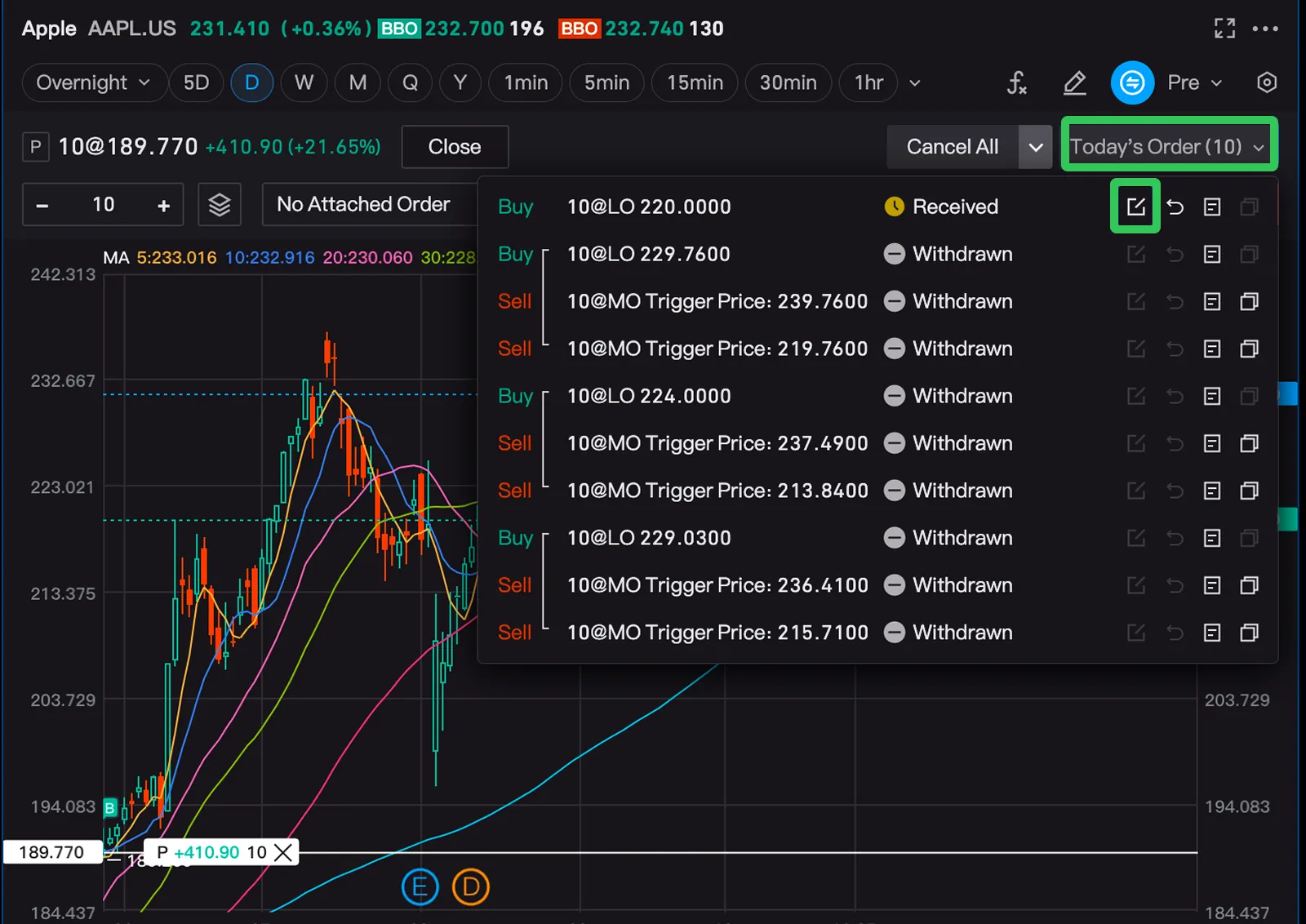Viewport: 1306px width, 924px height.
Task: Select the 15min interval tab
Action: tap(695, 82)
